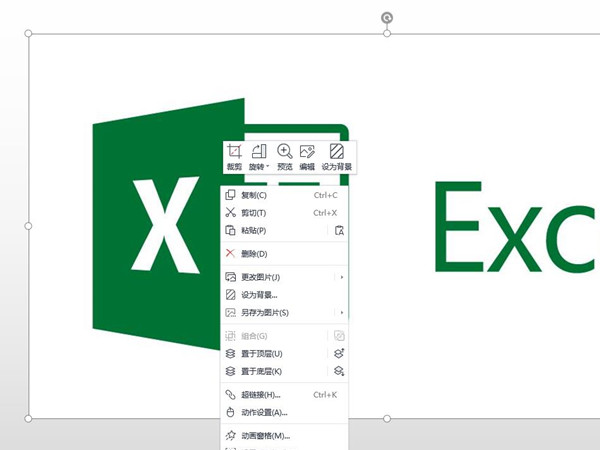Click the top-left corner sizing handle
Image resolution: width=600 pixels, height=450 pixels.
[x=28, y=33]
